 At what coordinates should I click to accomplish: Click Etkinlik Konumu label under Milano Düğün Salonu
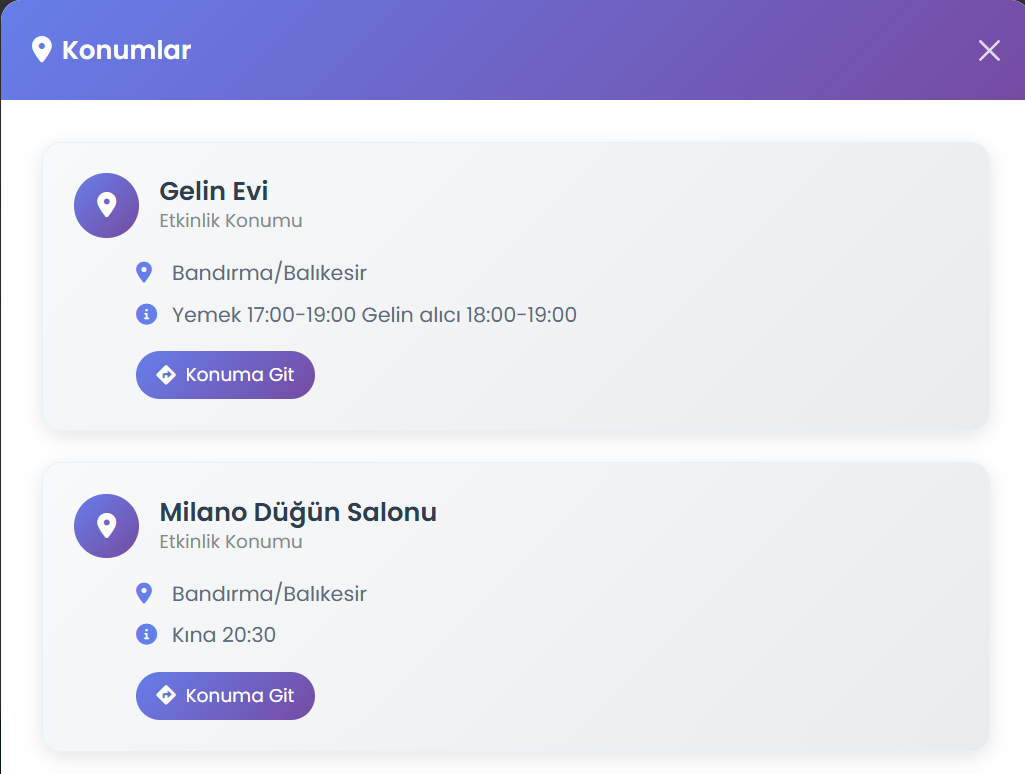(231, 542)
